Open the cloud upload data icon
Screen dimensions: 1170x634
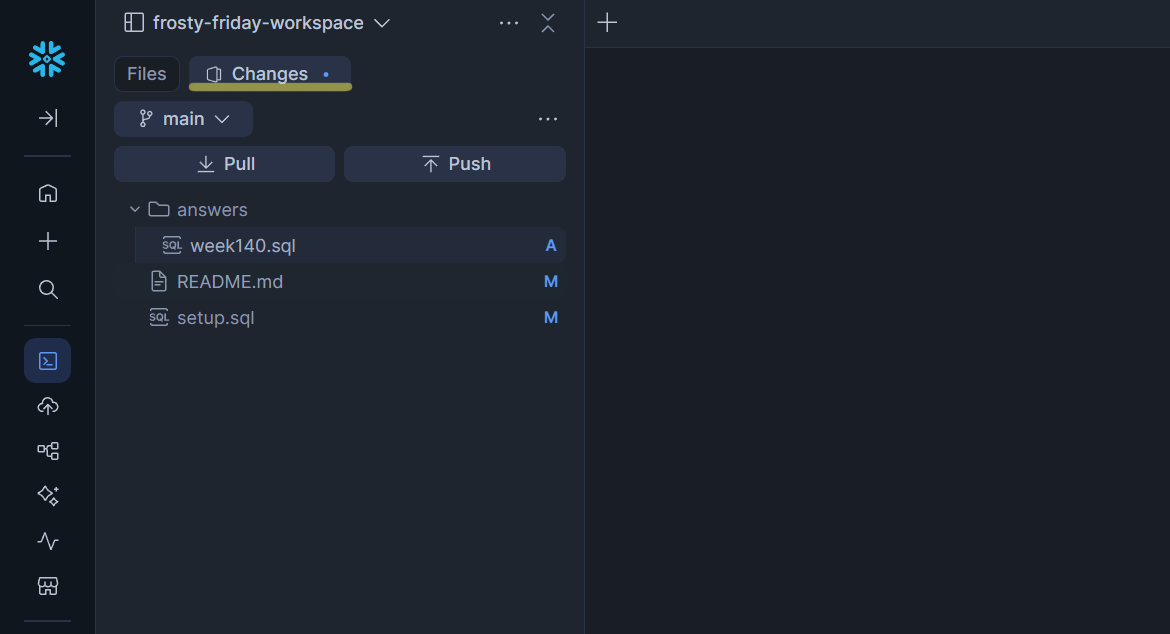[x=47, y=405]
